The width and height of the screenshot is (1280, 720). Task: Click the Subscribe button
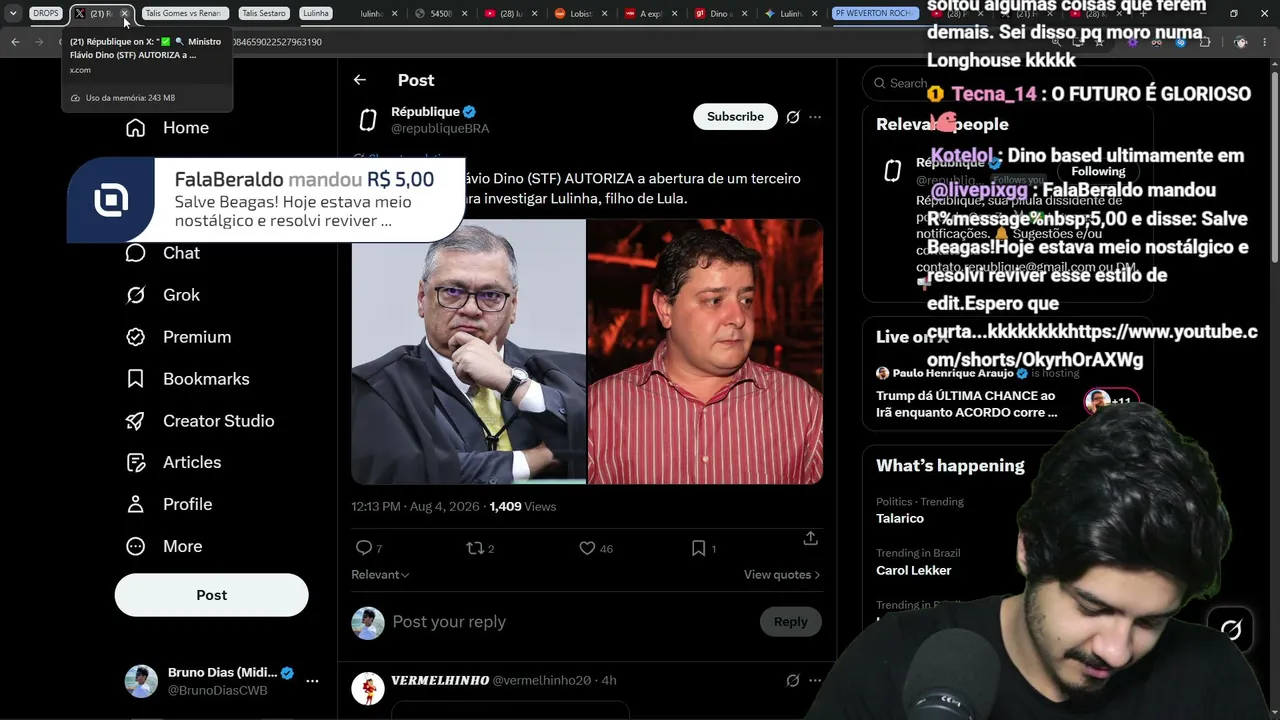pos(735,117)
